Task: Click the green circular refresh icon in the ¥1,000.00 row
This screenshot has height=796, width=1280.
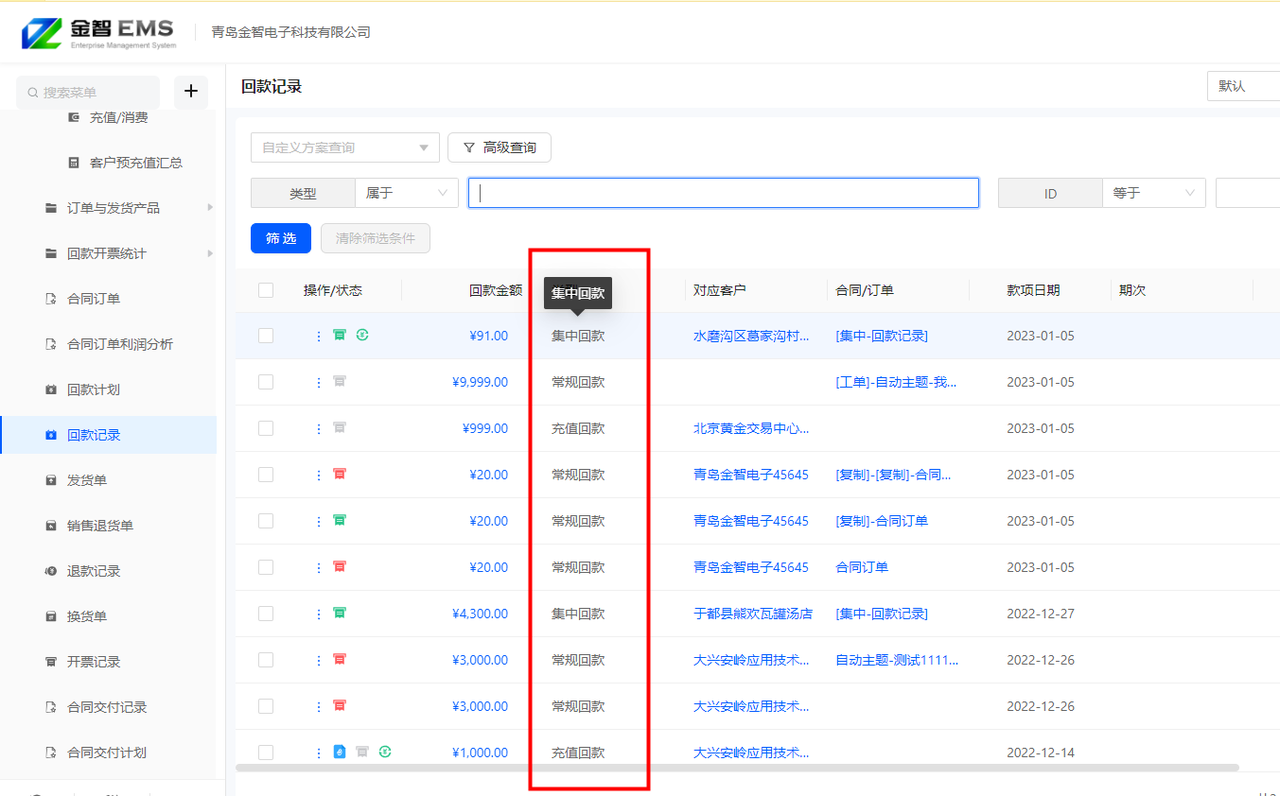Action: point(385,751)
